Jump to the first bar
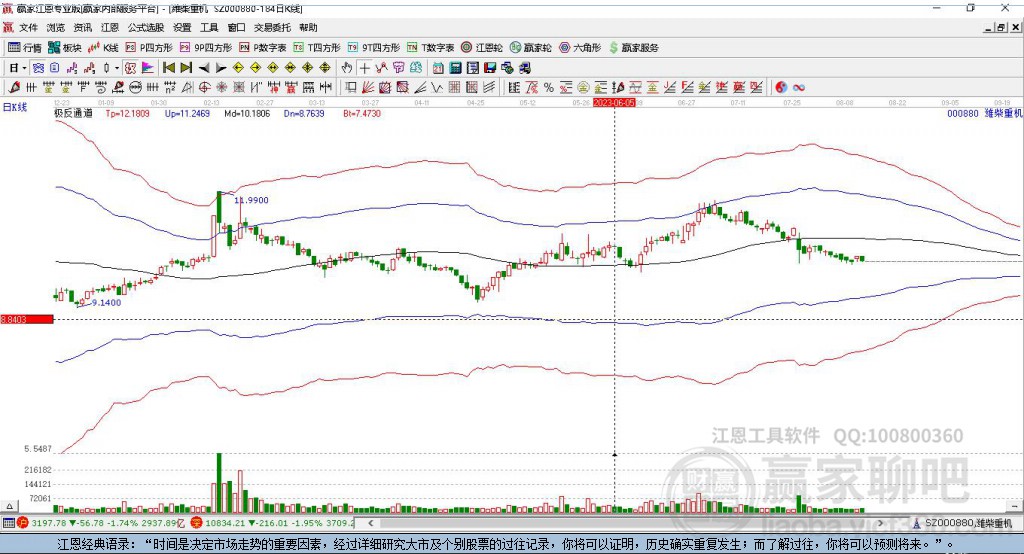This screenshot has height=554, width=1024. (168, 68)
